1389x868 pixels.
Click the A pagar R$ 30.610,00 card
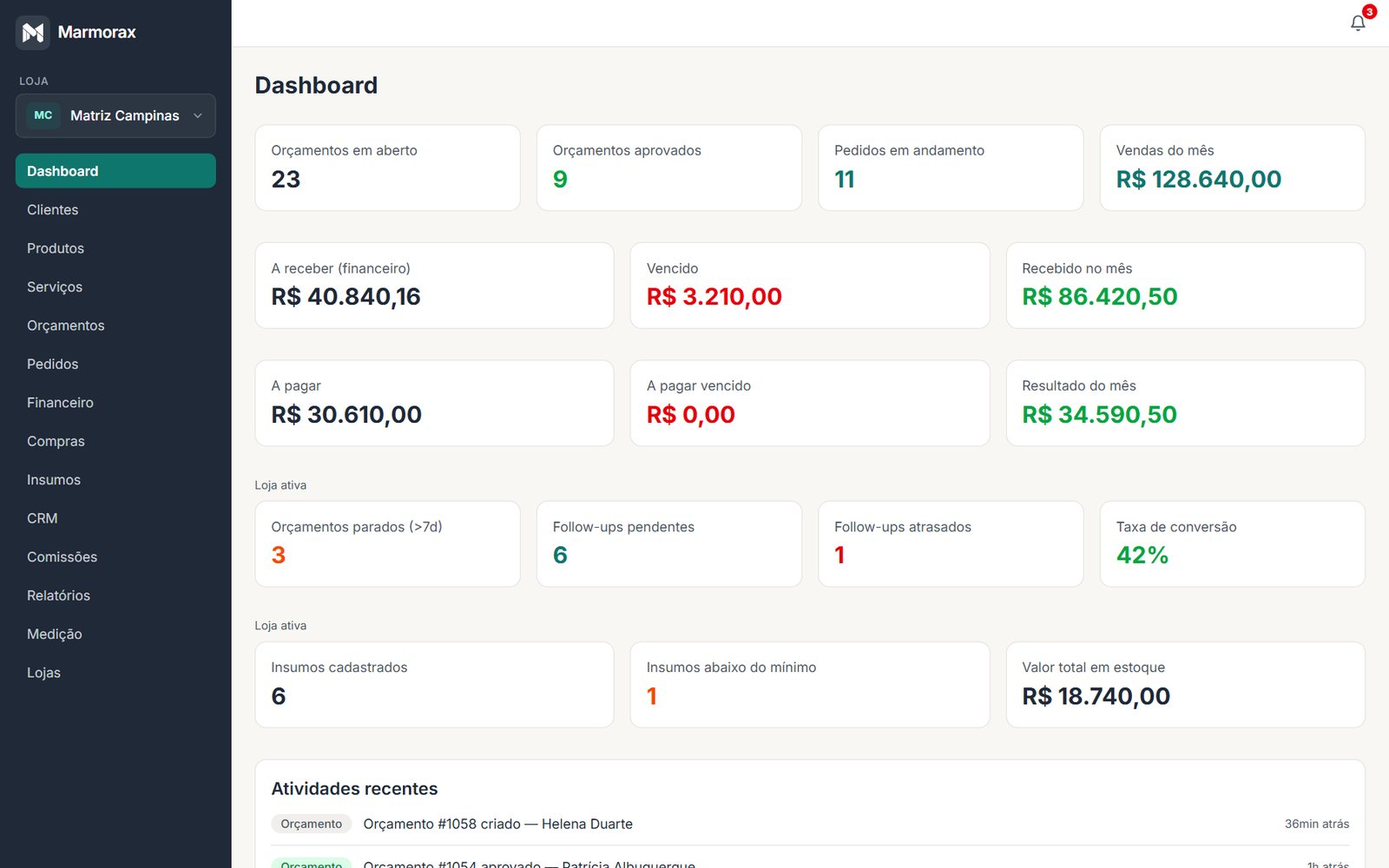coord(434,403)
